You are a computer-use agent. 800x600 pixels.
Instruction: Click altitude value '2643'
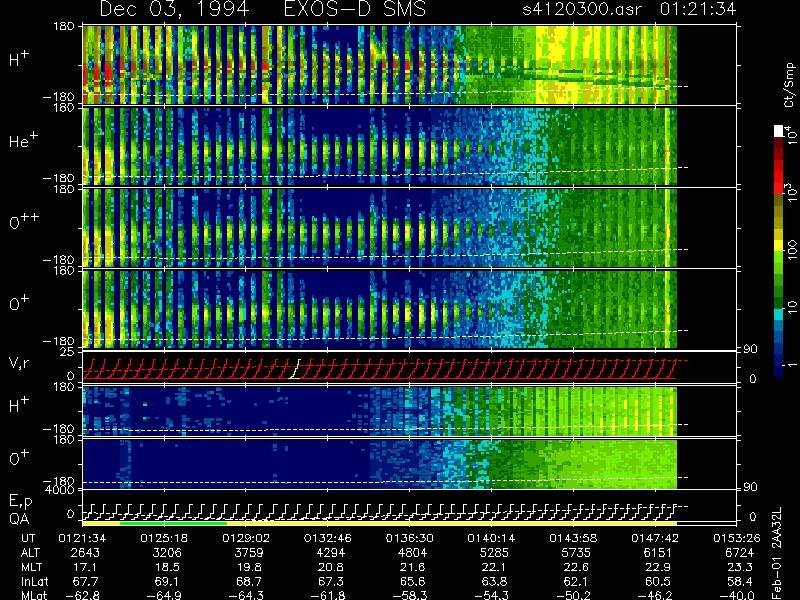[86, 553]
